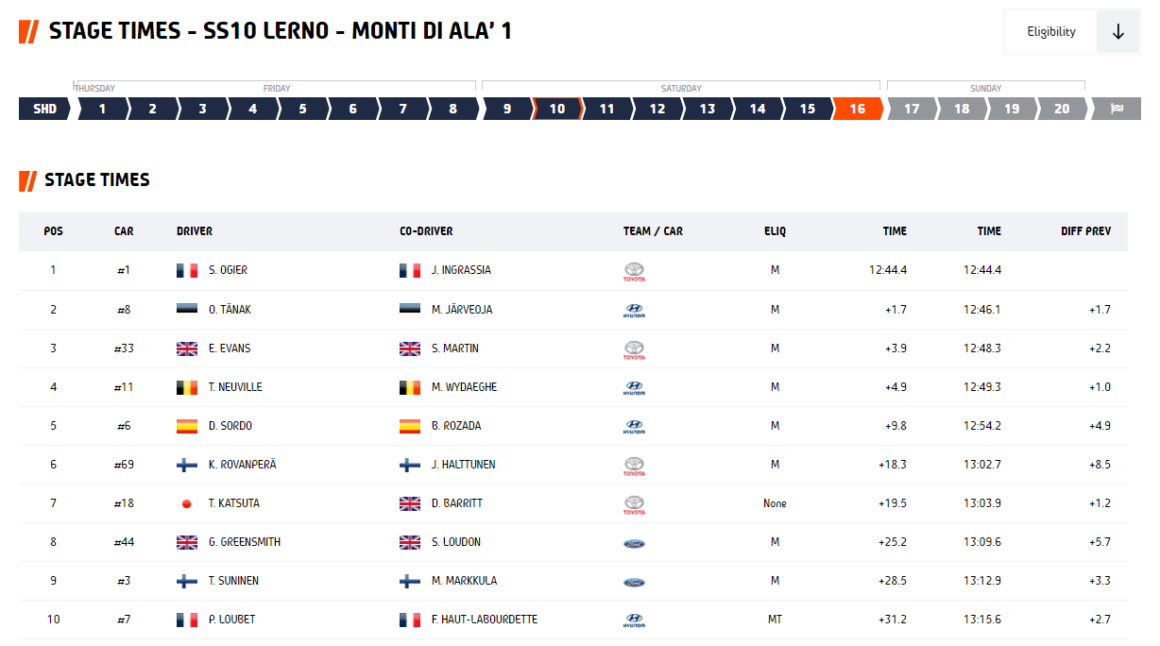Click the Toyota logo in S. Ogier's row
This screenshot has height=646, width=1160.
(634, 271)
